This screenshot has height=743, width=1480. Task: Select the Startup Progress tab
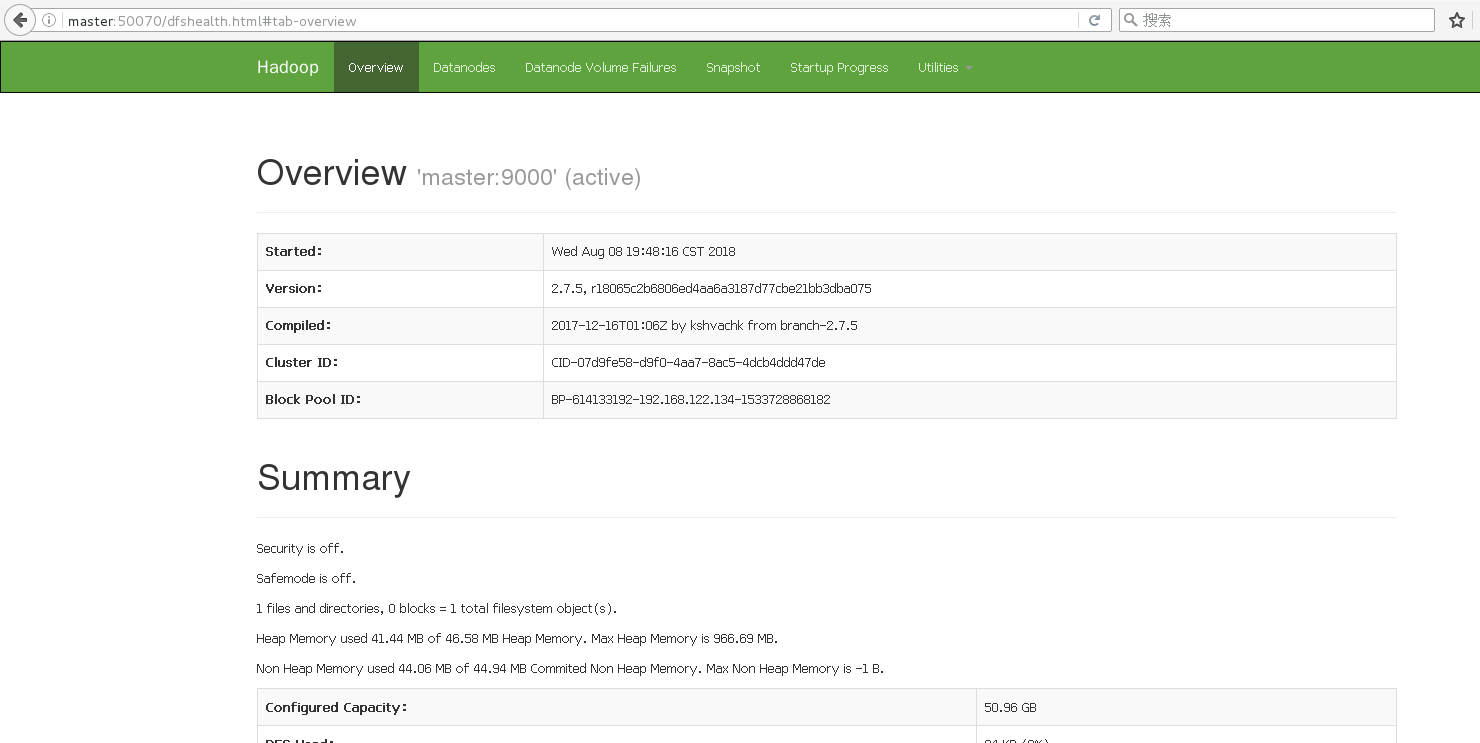tap(839, 68)
